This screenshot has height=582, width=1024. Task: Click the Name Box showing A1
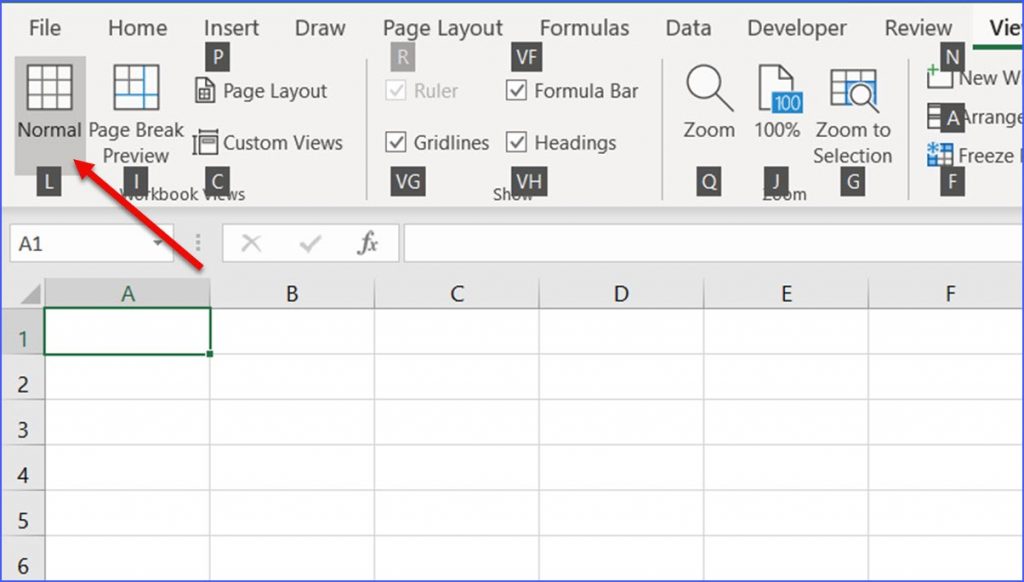[x=91, y=244]
